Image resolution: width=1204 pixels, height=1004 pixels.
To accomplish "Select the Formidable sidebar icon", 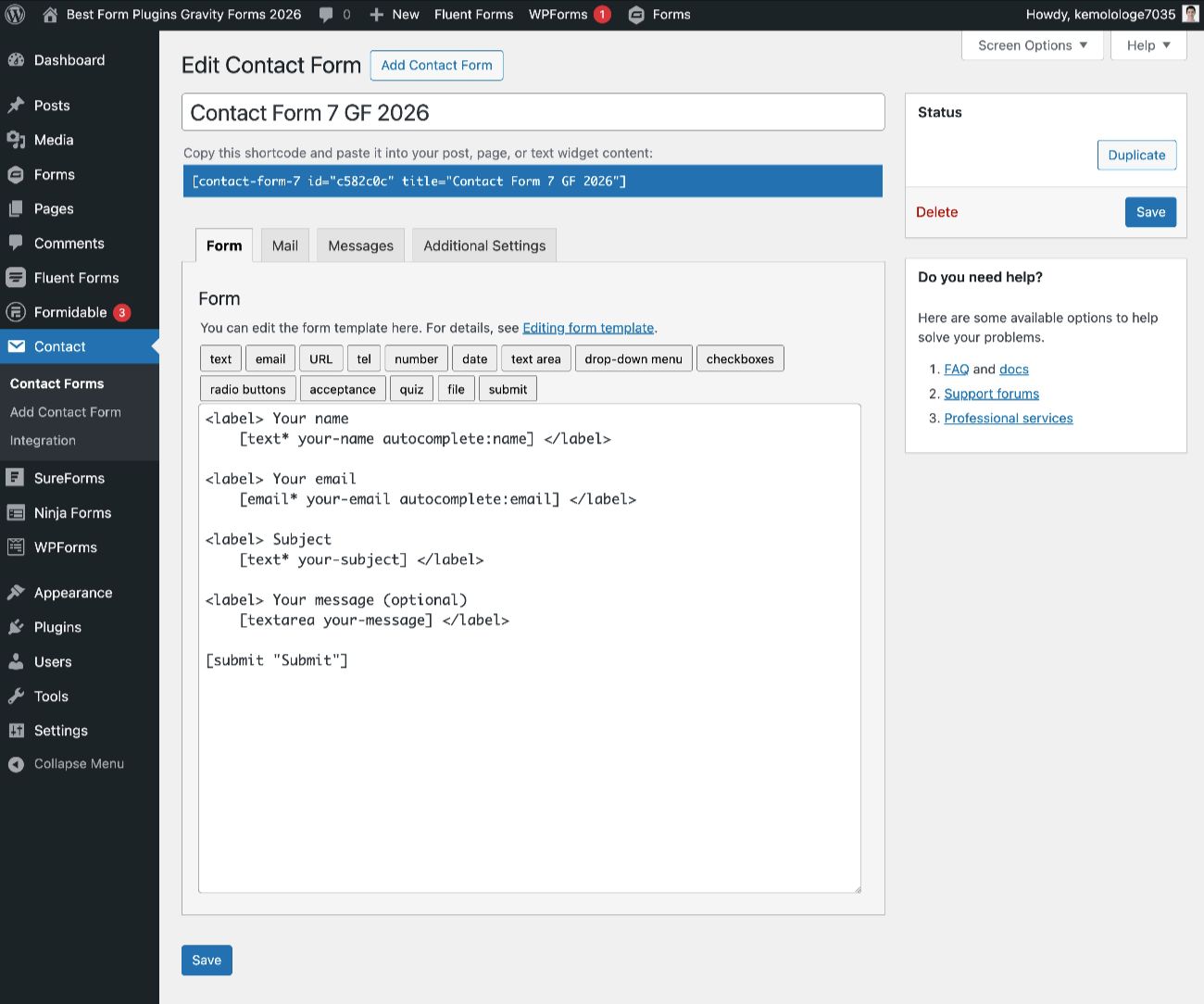I will (x=17, y=312).
